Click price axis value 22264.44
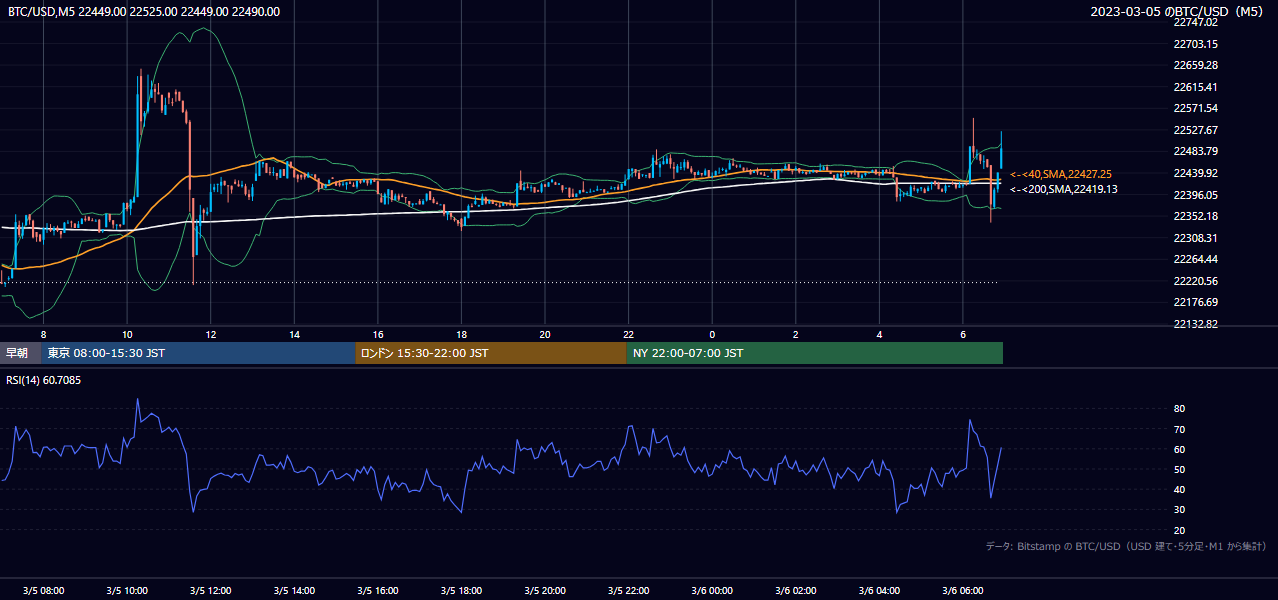The height and width of the screenshot is (600, 1278). click(1195, 259)
